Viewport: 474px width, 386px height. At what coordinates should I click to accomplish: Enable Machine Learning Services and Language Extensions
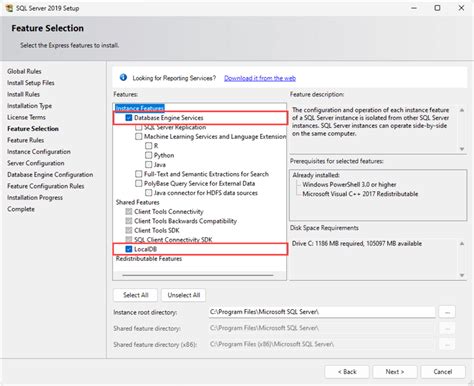click(x=139, y=136)
